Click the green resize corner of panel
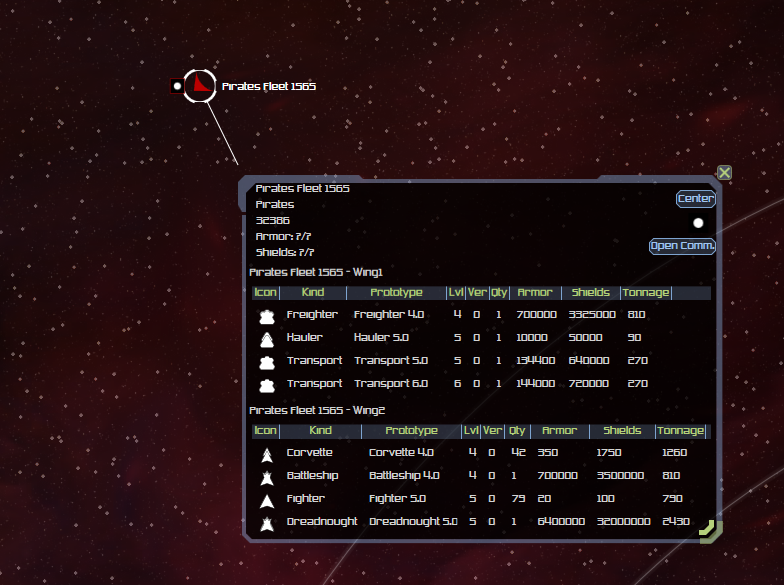This screenshot has height=585, width=784. (710, 531)
